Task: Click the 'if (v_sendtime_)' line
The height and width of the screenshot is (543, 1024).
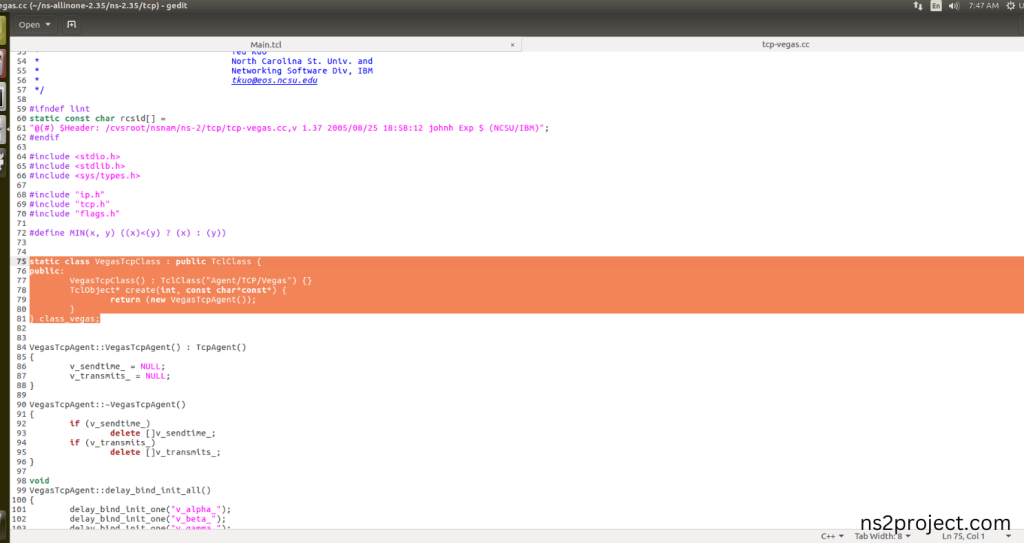Action: [x=110, y=423]
